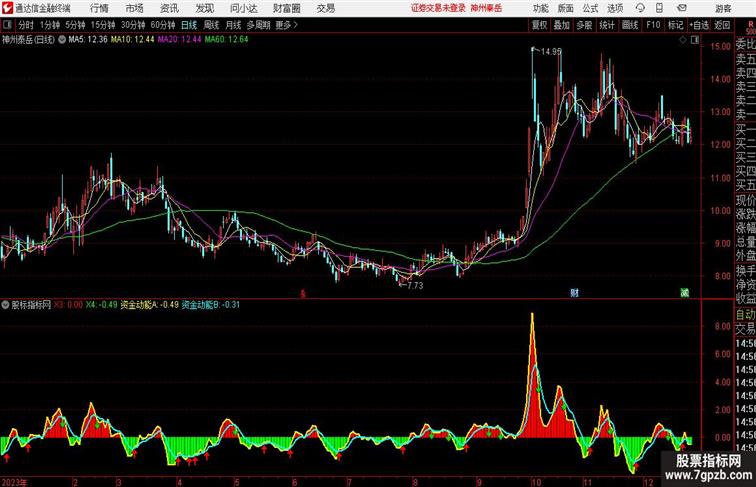Expand the 更多 > period list
The image size is (756, 487).
point(286,25)
